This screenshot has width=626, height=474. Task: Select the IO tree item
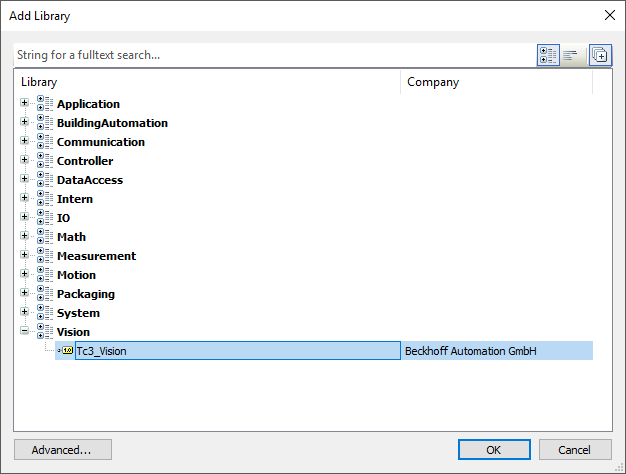coord(63,218)
